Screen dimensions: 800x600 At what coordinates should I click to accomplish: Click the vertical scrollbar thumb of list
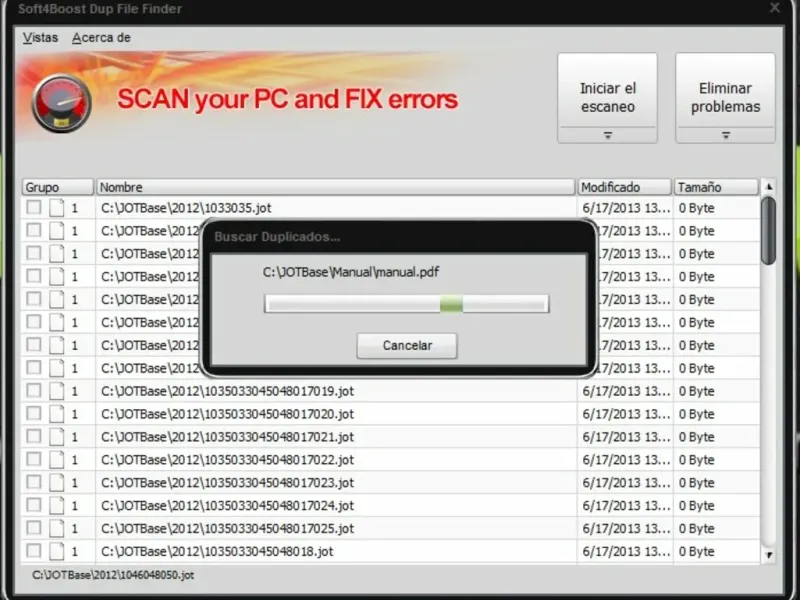(x=768, y=231)
